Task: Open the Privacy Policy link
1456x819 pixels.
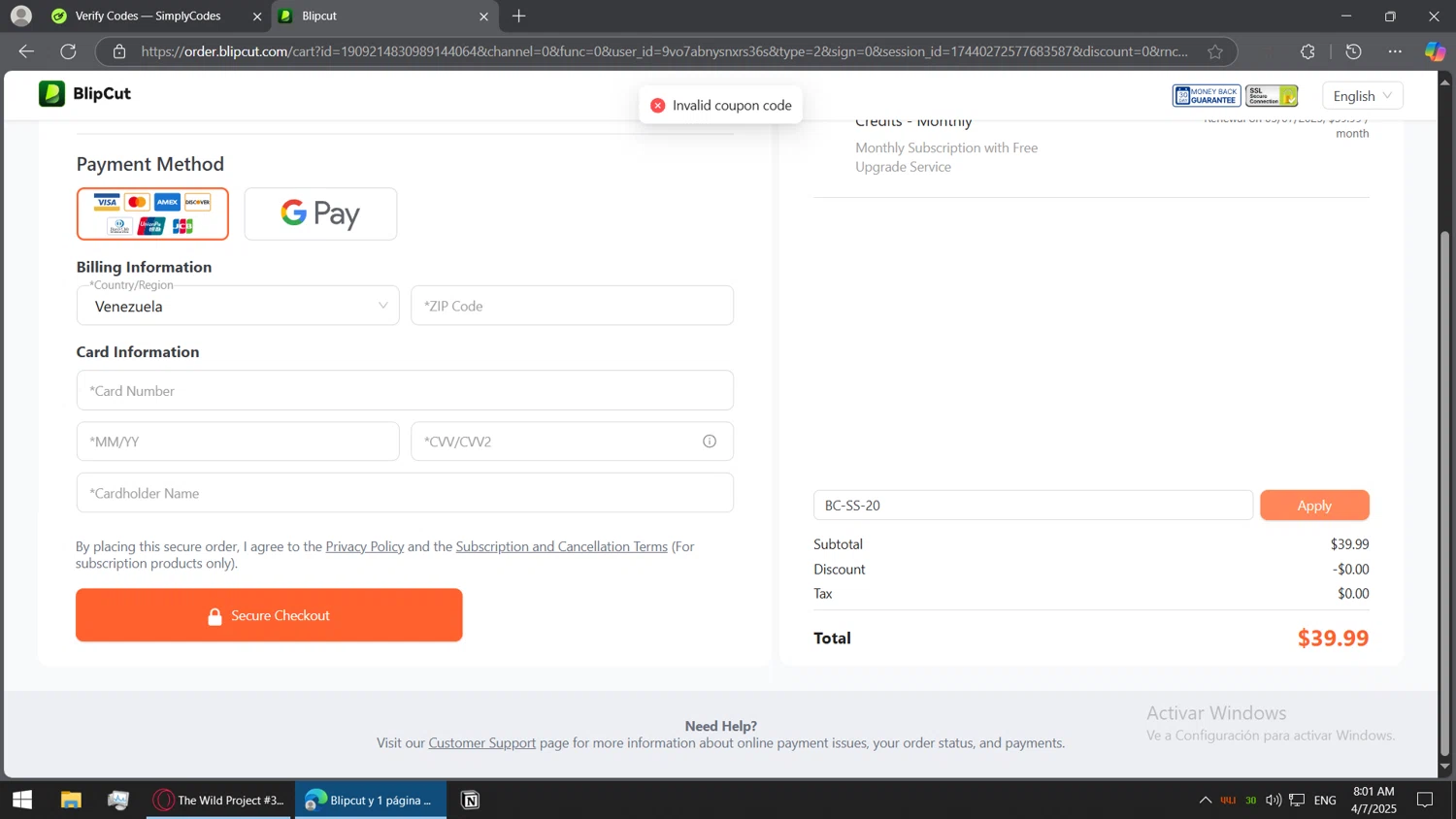Action: click(365, 546)
